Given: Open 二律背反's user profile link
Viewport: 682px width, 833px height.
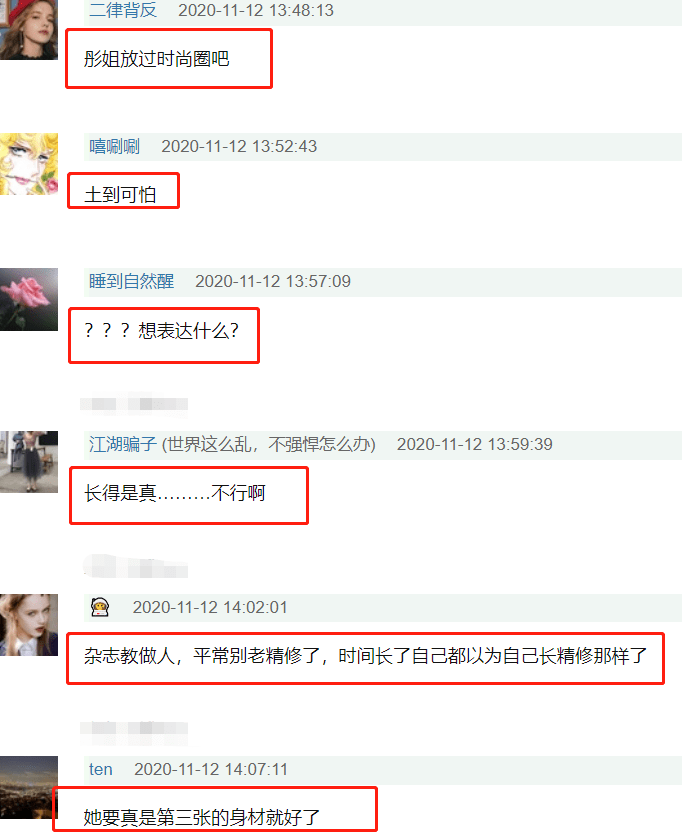Looking at the screenshot, I should 123,10.
